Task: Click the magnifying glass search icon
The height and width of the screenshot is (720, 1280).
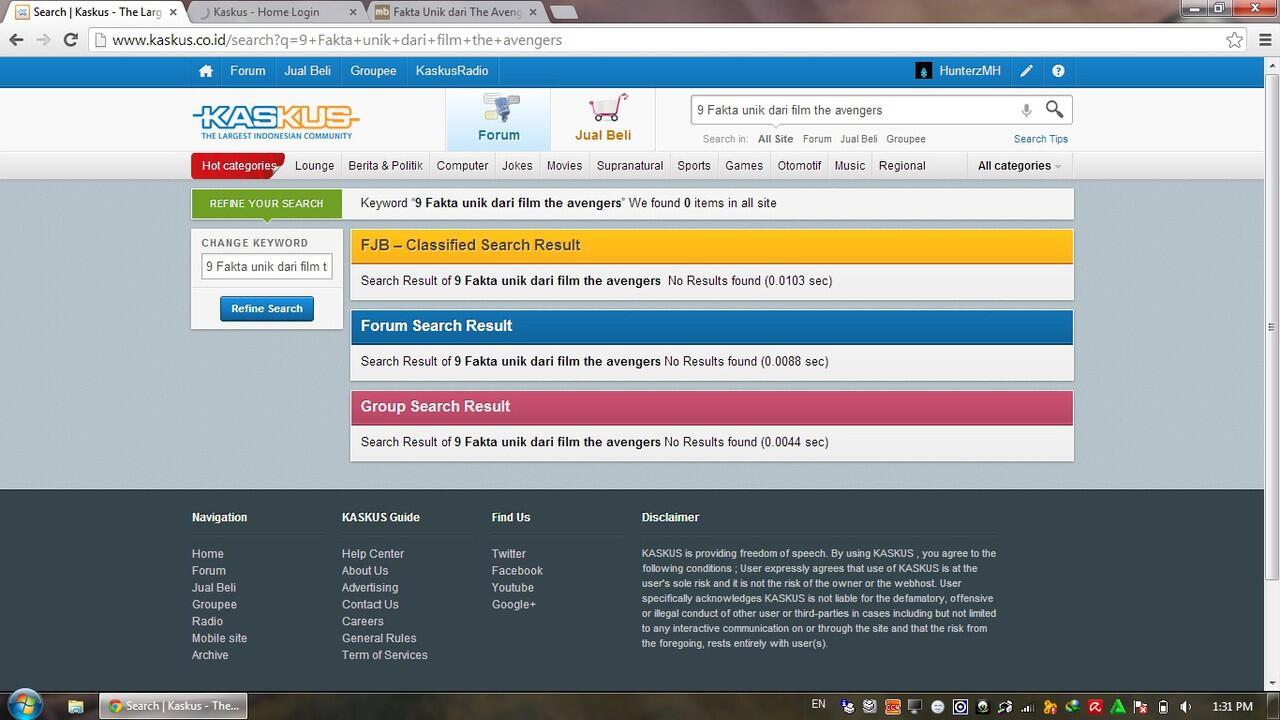Action: [x=1054, y=109]
